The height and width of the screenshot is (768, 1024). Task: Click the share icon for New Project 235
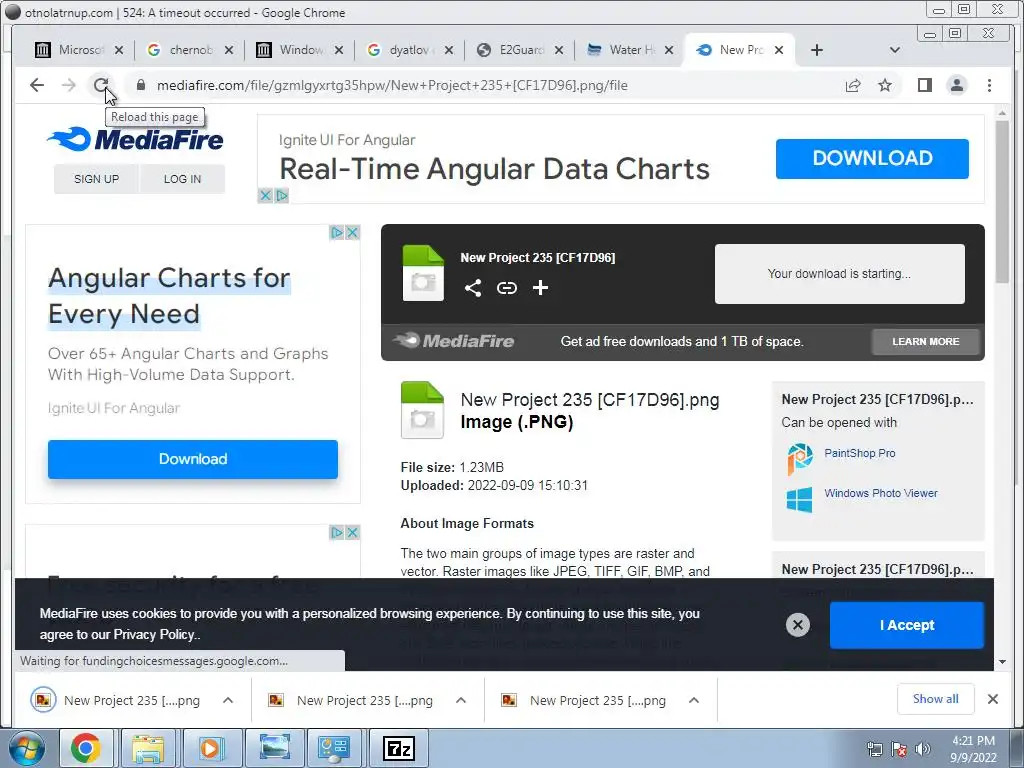[473, 288]
